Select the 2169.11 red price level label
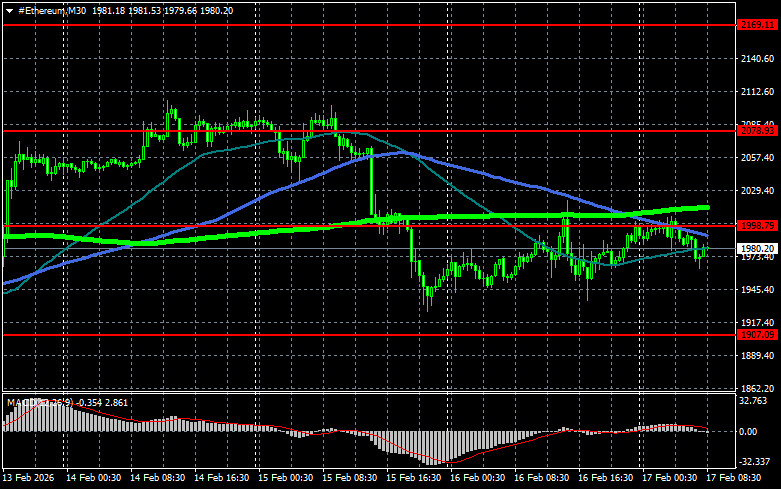The width and height of the screenshot is (781, 489). coord(757,24)
